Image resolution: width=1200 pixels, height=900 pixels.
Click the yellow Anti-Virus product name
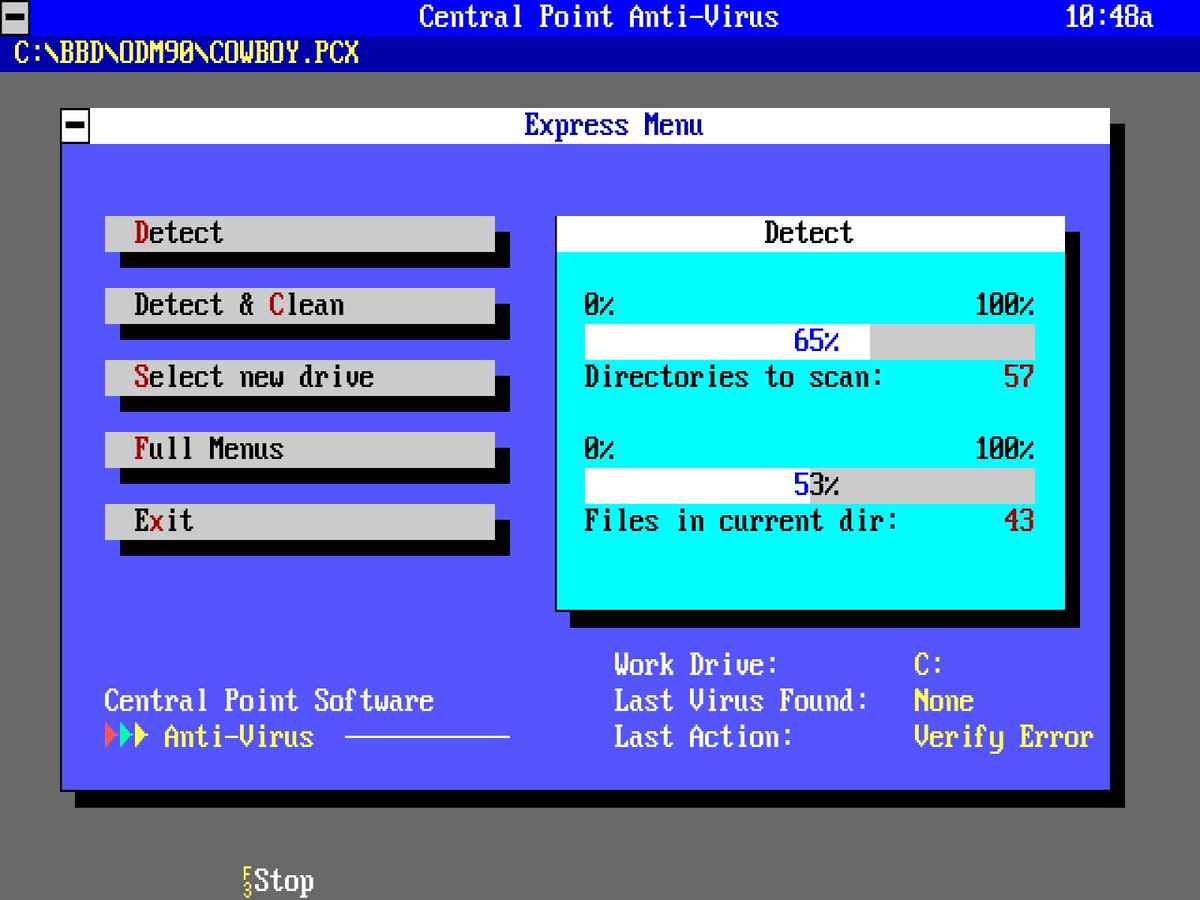pos(239,737)
